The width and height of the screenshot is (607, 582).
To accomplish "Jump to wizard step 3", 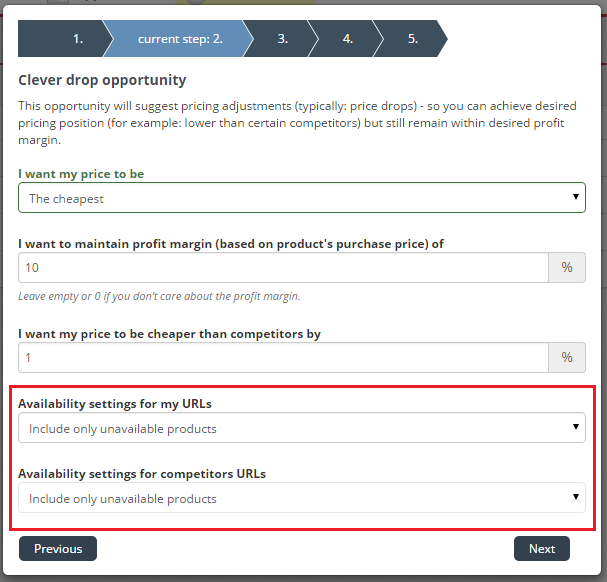I will (x=281, y=39).
